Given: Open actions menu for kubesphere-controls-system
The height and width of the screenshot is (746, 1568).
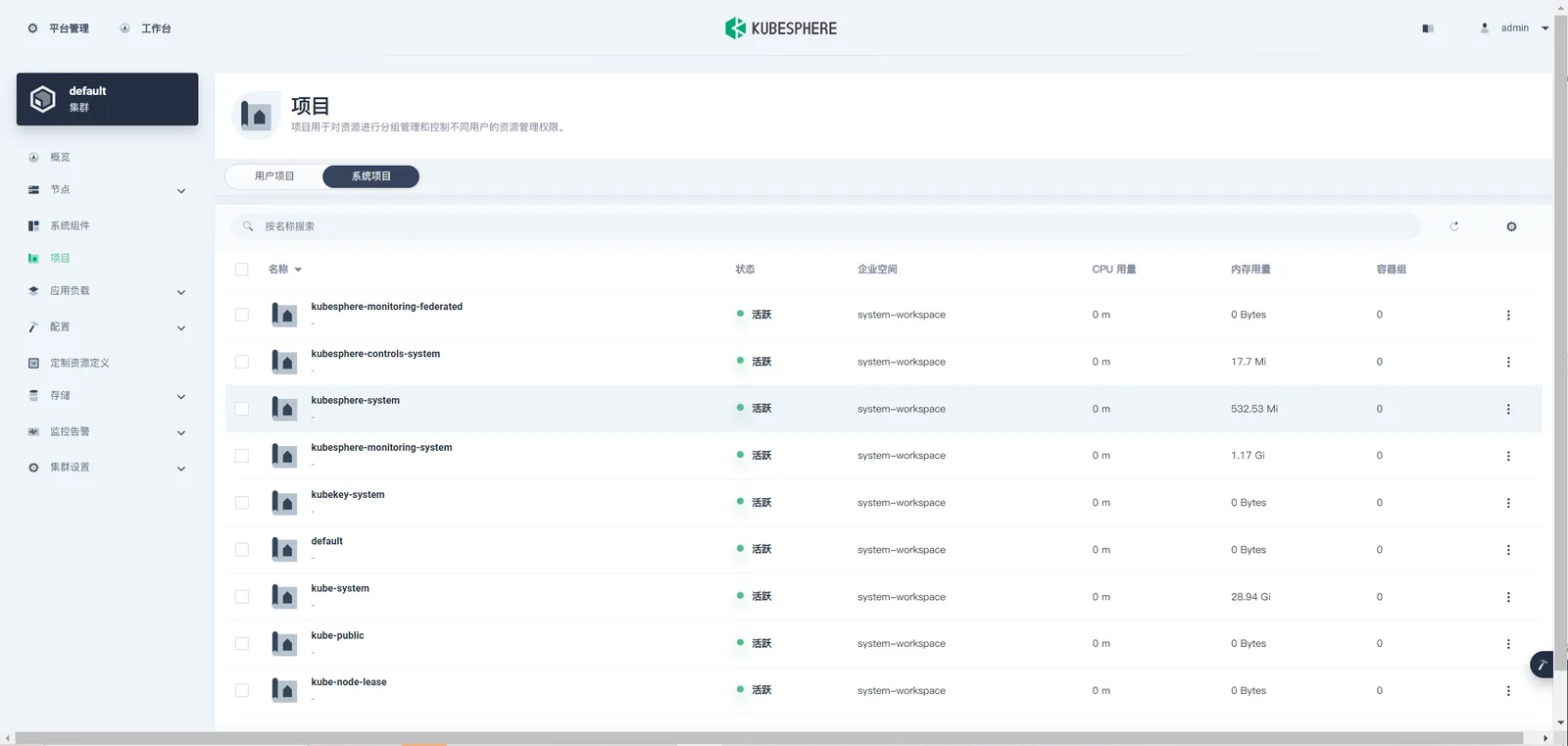Looking at the screenshot, I should pos(1508,362).
